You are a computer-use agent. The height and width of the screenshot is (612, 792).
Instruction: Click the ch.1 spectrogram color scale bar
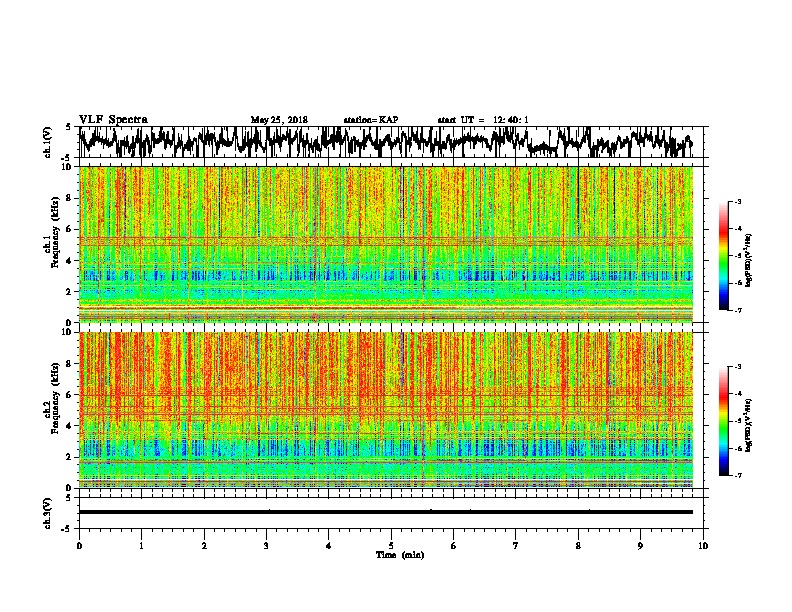724,256
